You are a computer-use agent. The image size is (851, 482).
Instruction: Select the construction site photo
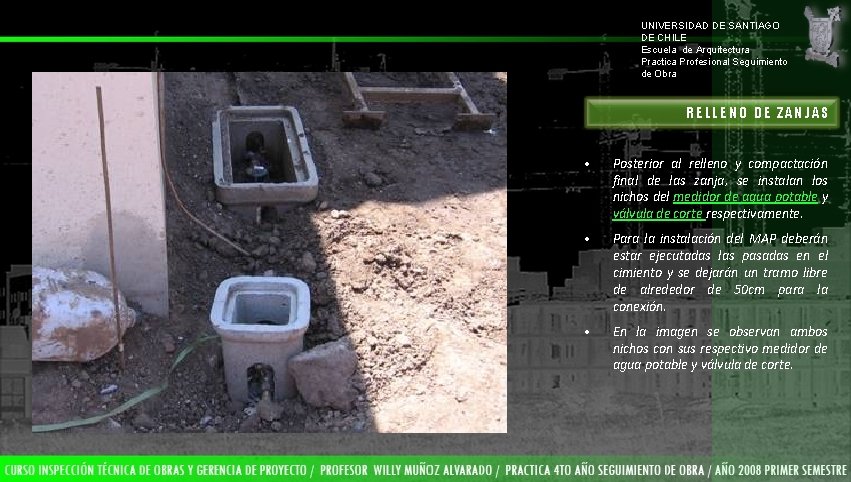(269, 252)
